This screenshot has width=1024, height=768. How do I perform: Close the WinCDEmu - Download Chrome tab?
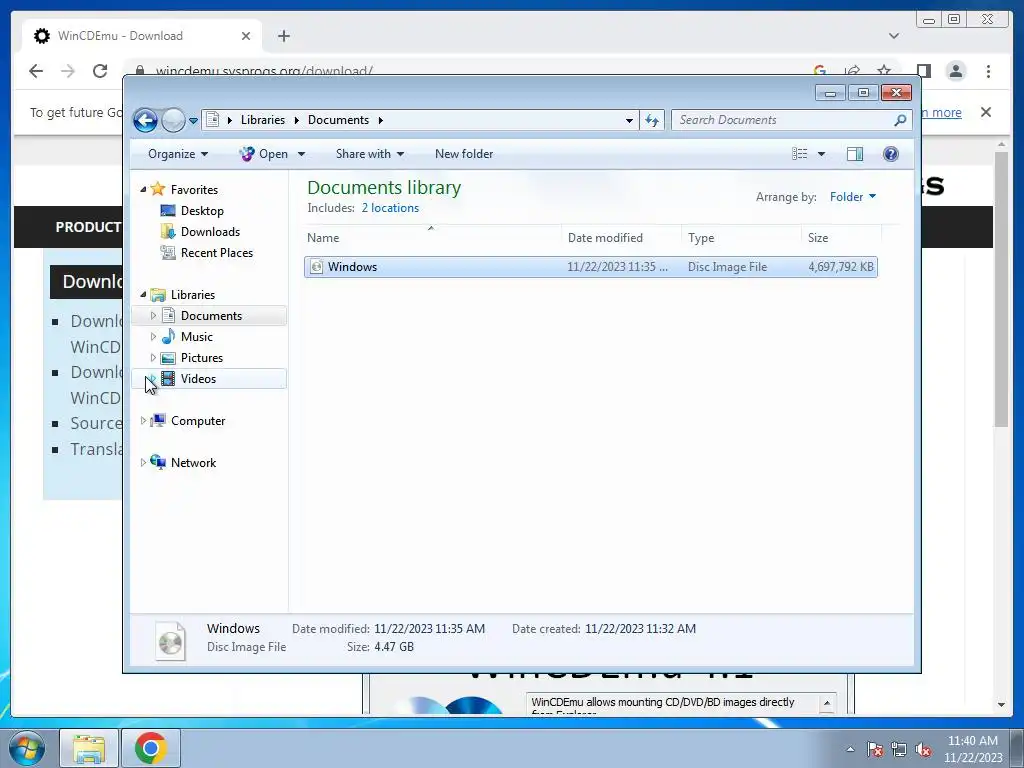tap(246, 36)
